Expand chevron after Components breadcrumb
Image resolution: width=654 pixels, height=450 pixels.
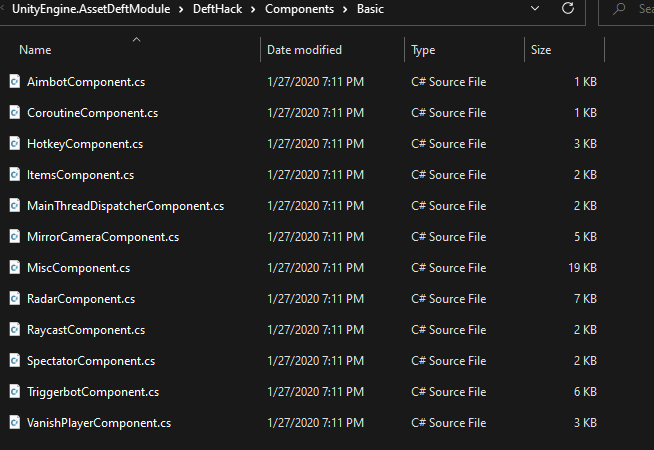(x=345, y=9)
